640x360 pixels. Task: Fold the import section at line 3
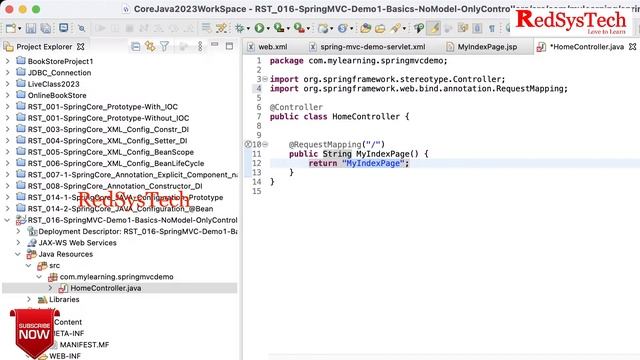(265, 79)
